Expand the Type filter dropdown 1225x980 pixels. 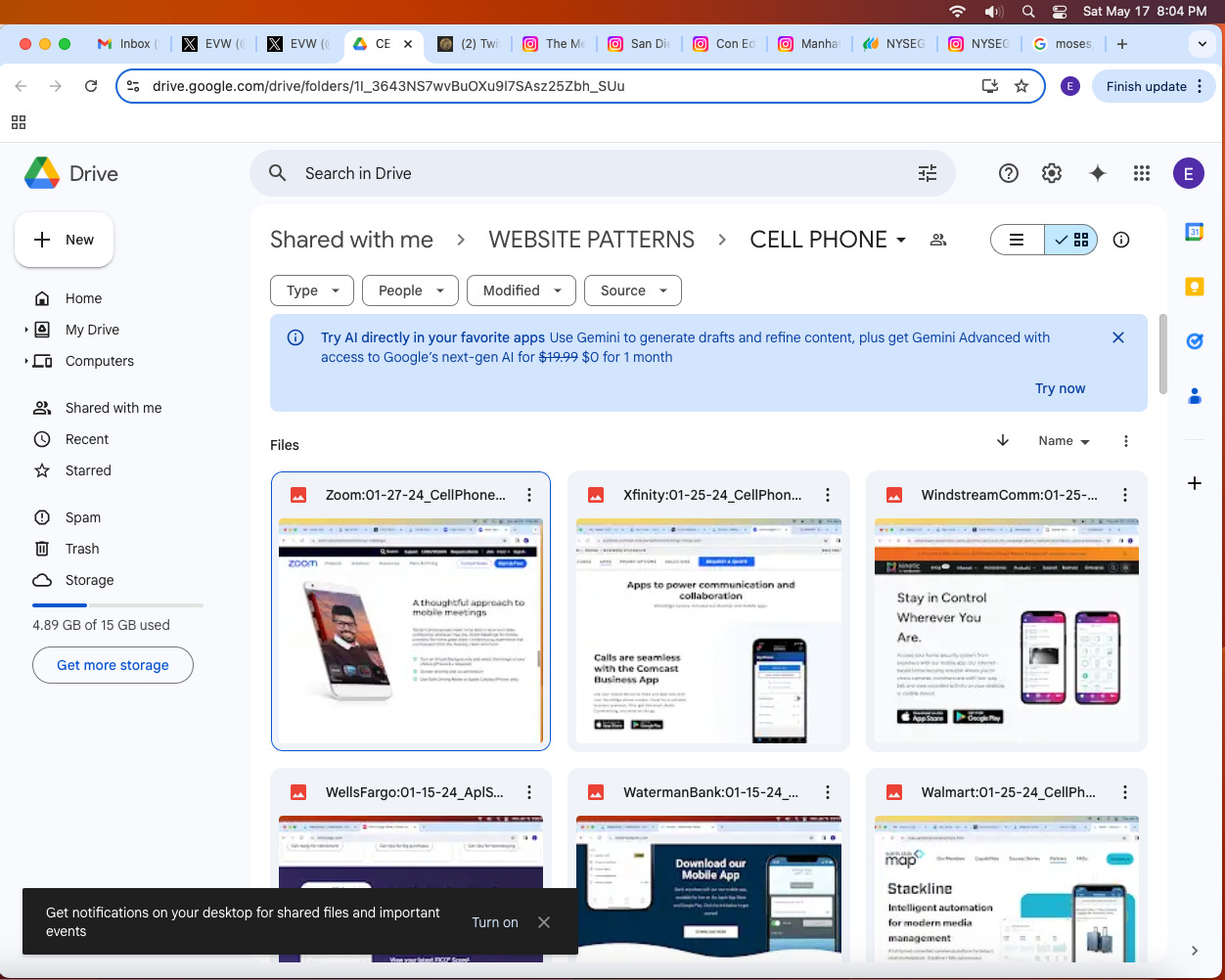pyautogui.click(x=311, y=290)
